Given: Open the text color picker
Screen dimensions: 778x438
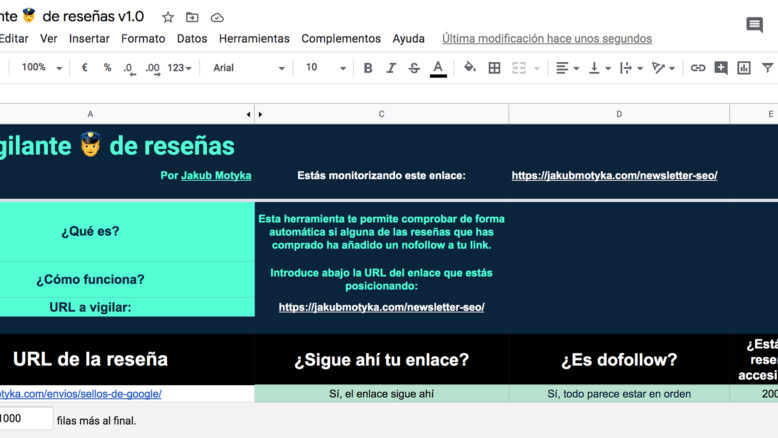Looking at the screenshot, I should coord(438,68).
